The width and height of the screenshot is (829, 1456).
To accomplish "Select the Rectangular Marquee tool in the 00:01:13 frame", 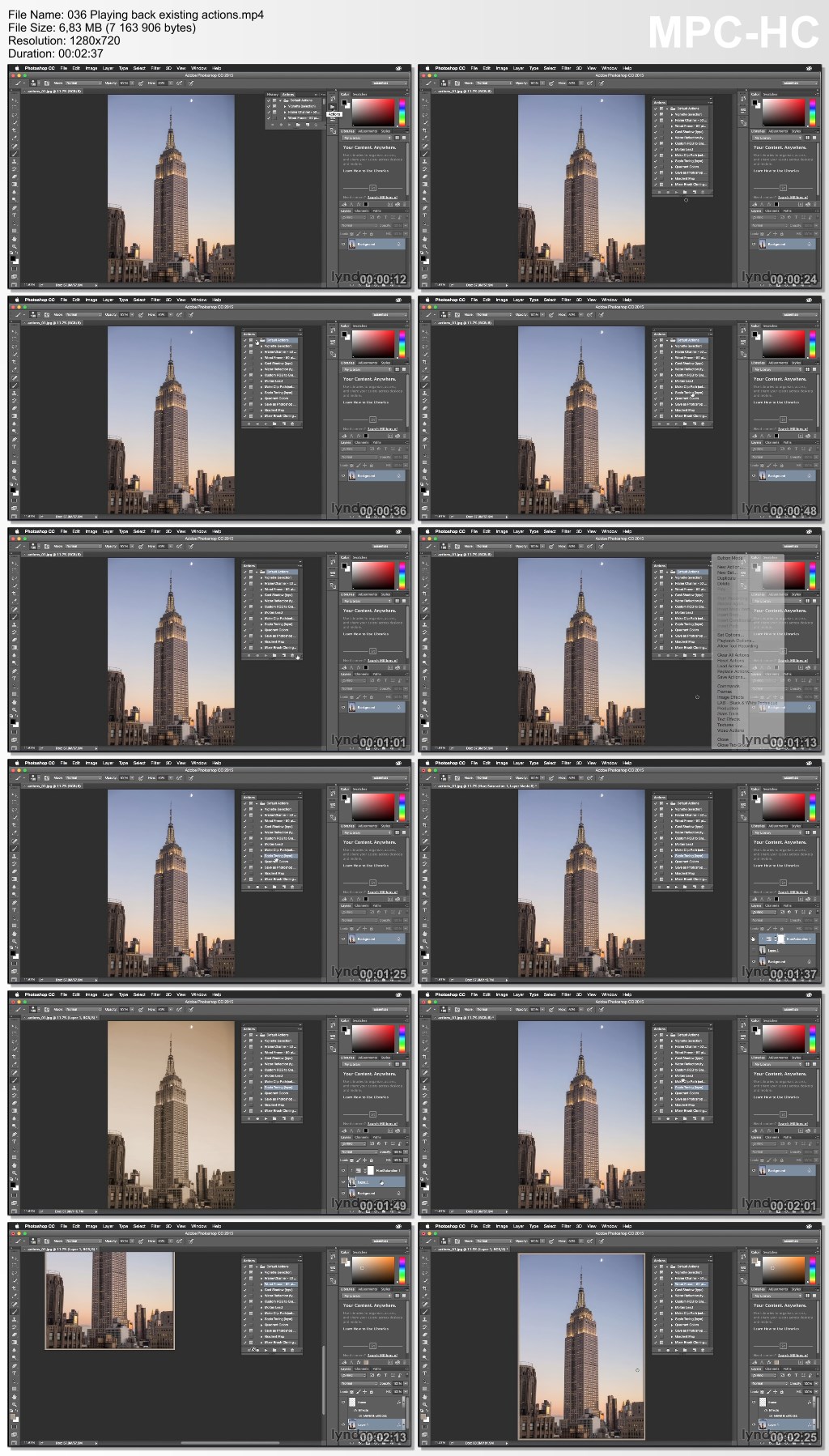I will coord(425,571).
